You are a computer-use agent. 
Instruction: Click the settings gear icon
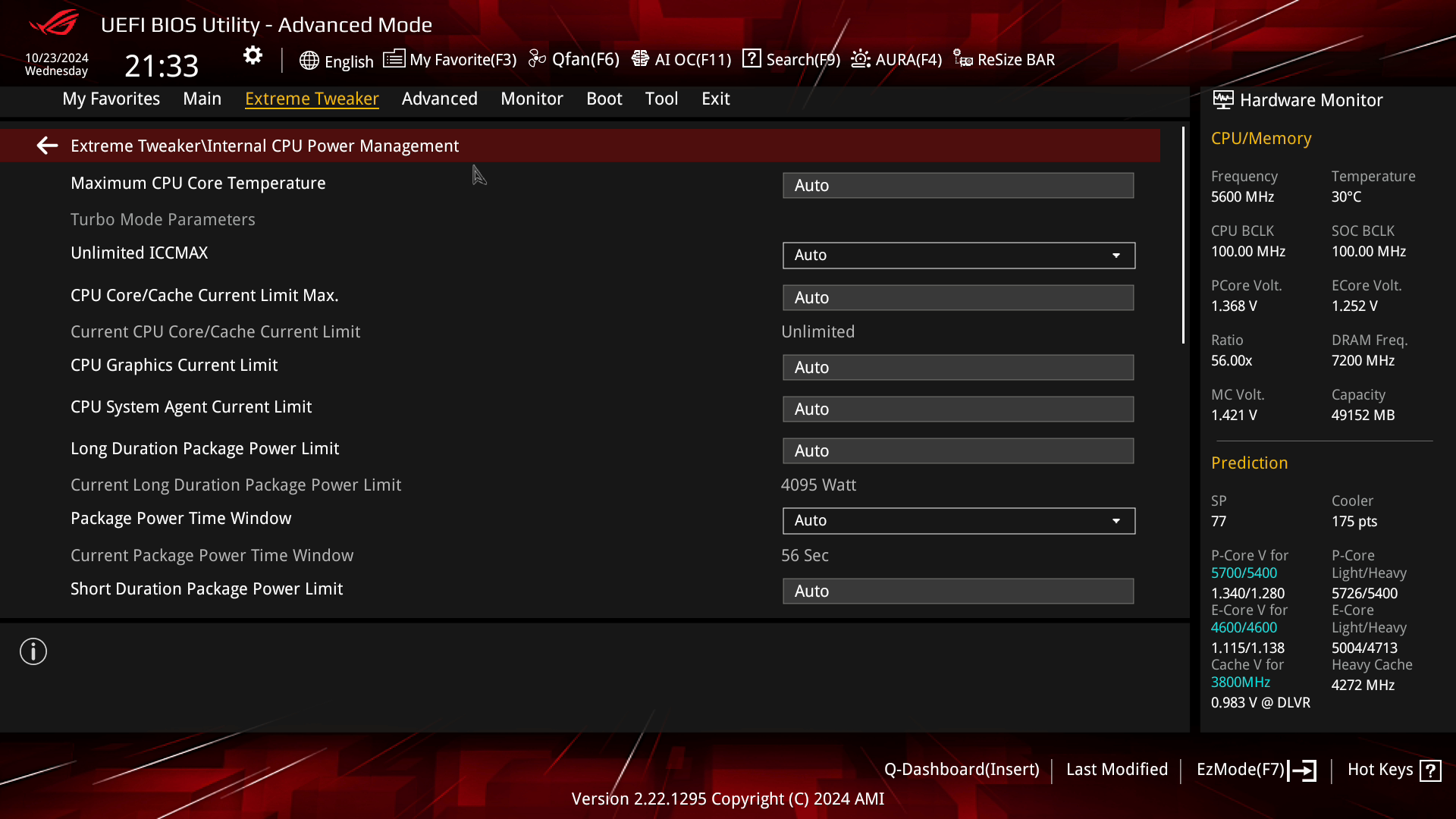coord(253,55)
